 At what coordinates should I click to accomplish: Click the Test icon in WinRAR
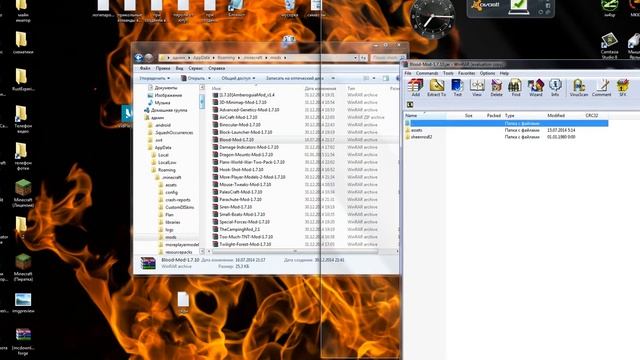click(457, 88)
